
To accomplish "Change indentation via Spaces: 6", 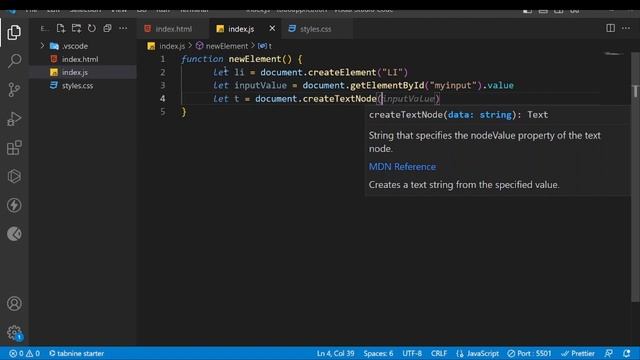I will [x=378, y=353].
